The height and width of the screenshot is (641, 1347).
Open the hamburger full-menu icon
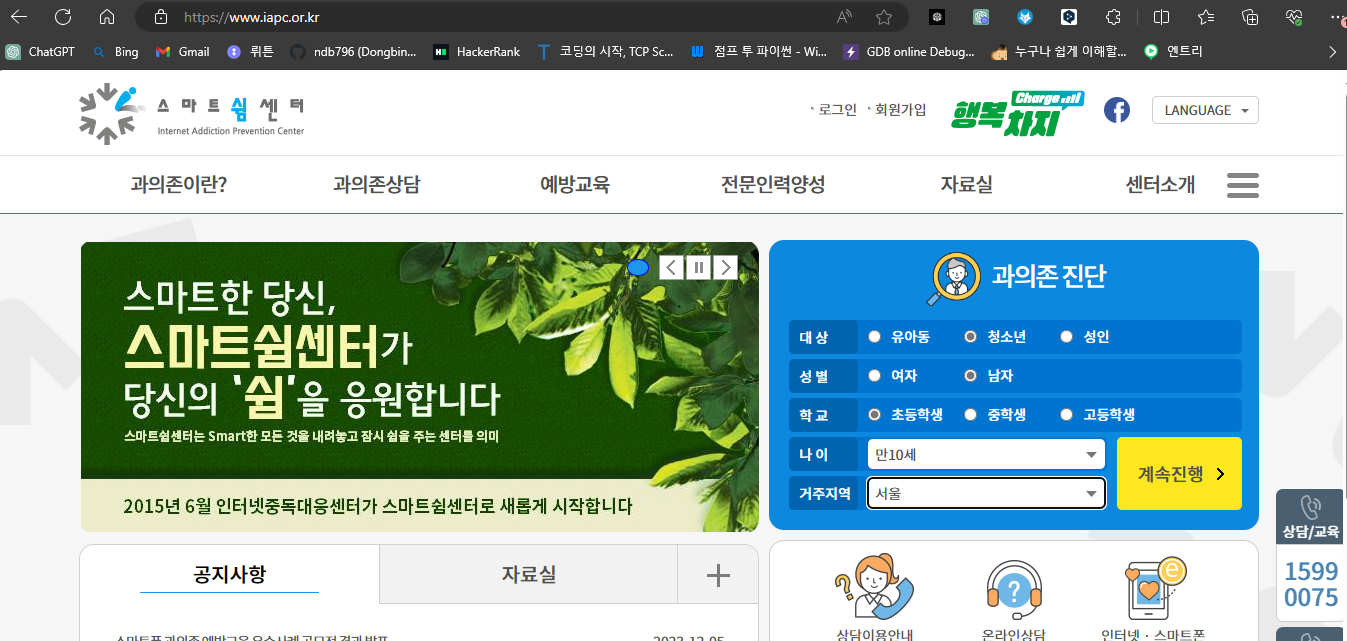1242,185
